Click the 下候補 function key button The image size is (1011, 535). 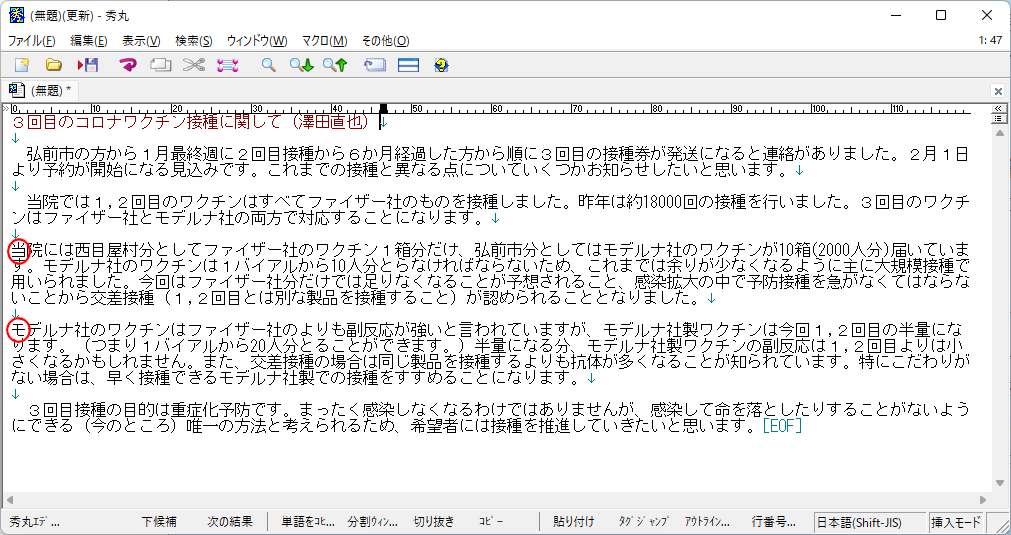(x=159, y=521)
